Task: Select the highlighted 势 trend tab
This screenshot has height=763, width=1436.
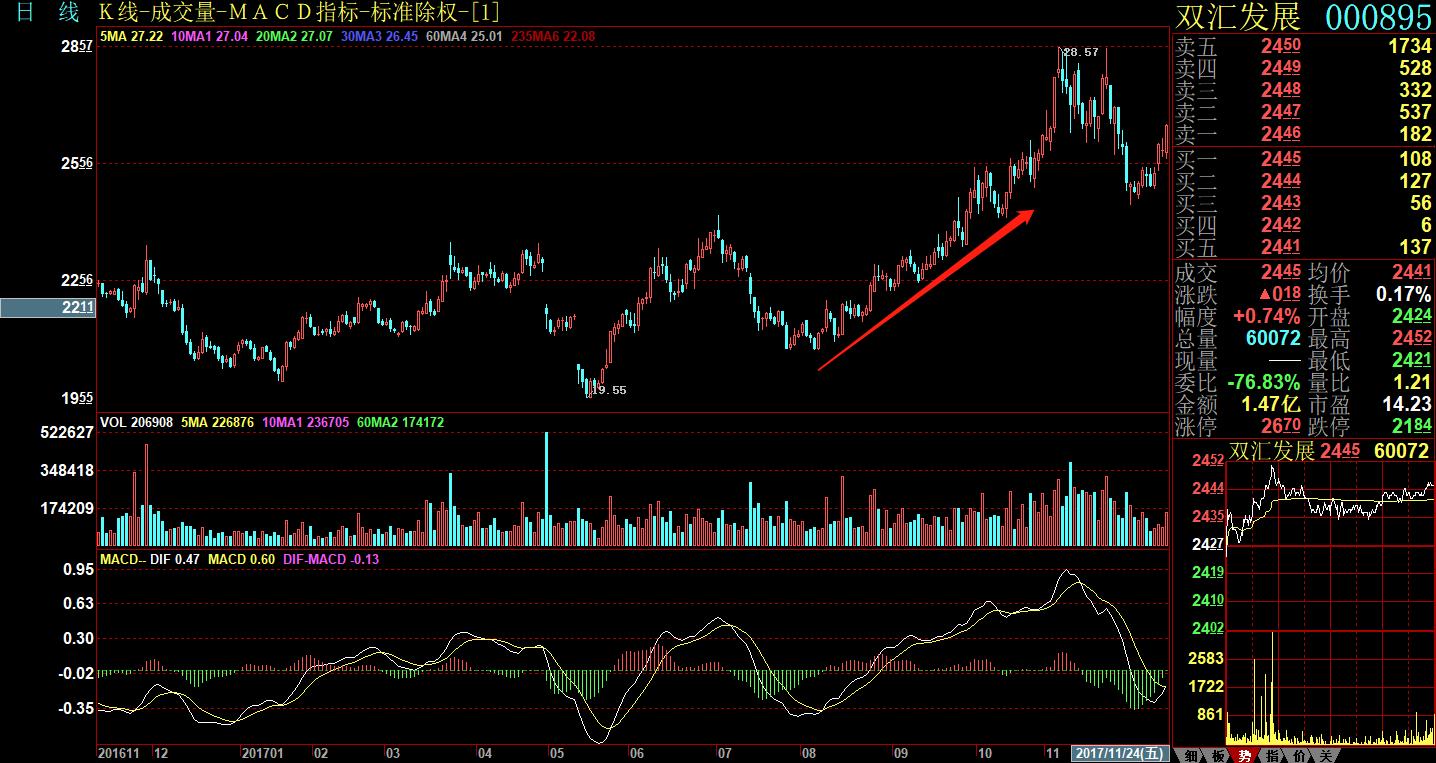Action: click(x=1244, y=755)
